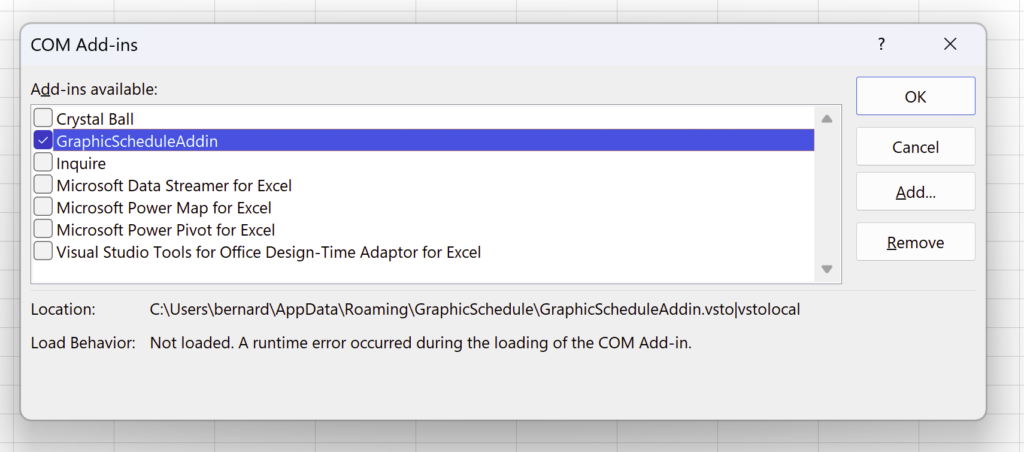Screen dimensions: 1024x452
Task: Click the help question mark icon
Action: tap(882, 44)
